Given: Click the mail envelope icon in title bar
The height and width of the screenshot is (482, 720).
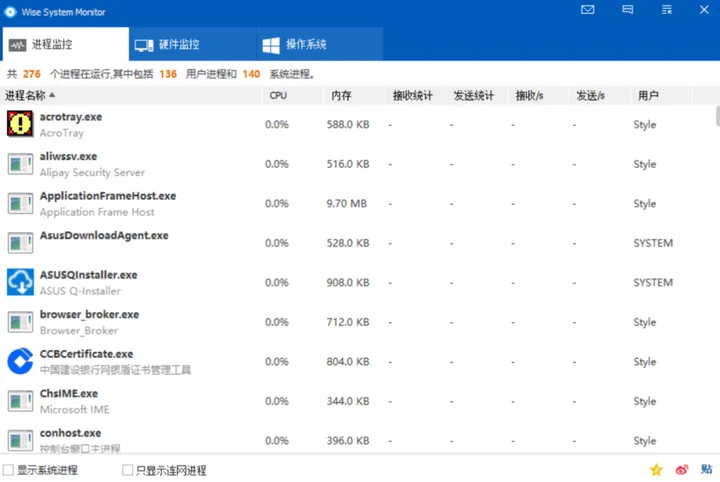Looking at the screenshot, I should (x=587, y=10).
